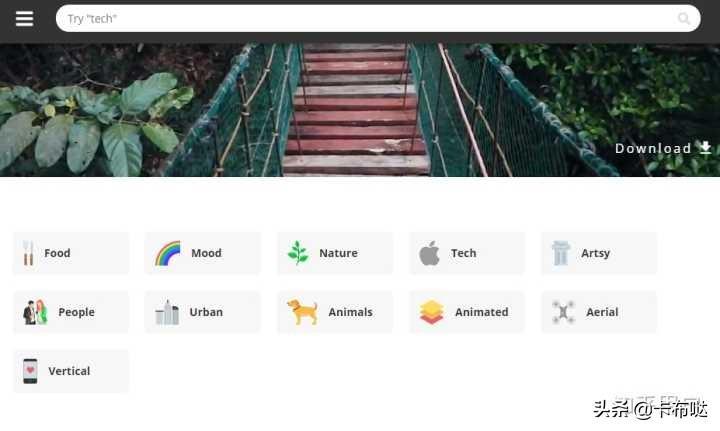Click the stacked layers Animated icon
The image size is (720, 431).
click(x=431, y=312)
